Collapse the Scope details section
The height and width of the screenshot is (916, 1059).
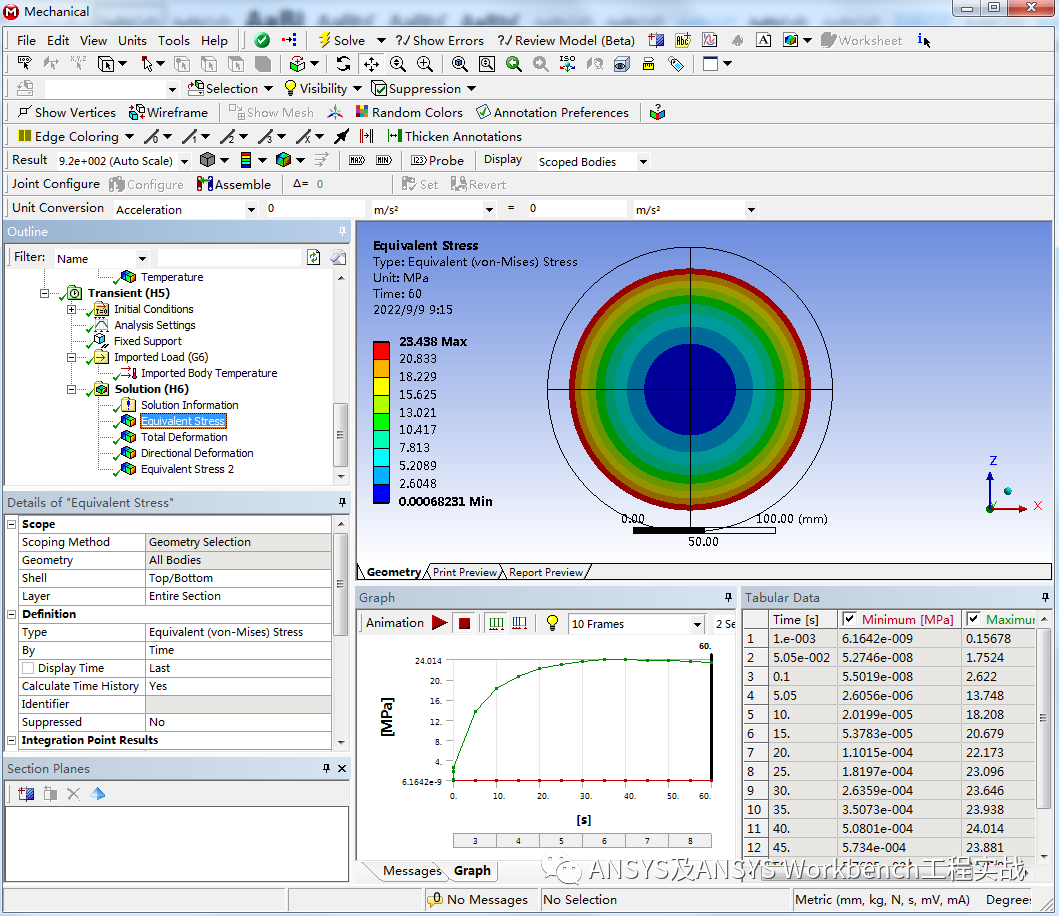coord(11,524)
